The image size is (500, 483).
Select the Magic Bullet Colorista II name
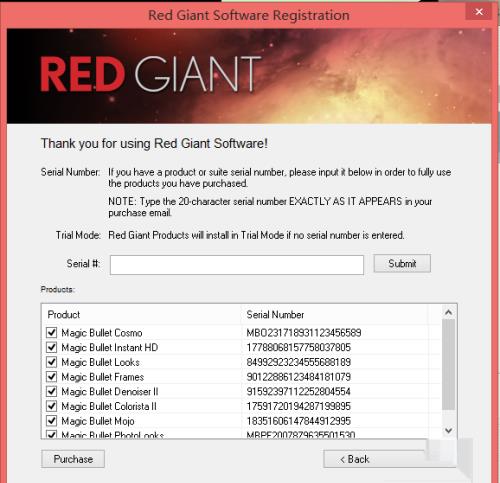coord(109,406)
